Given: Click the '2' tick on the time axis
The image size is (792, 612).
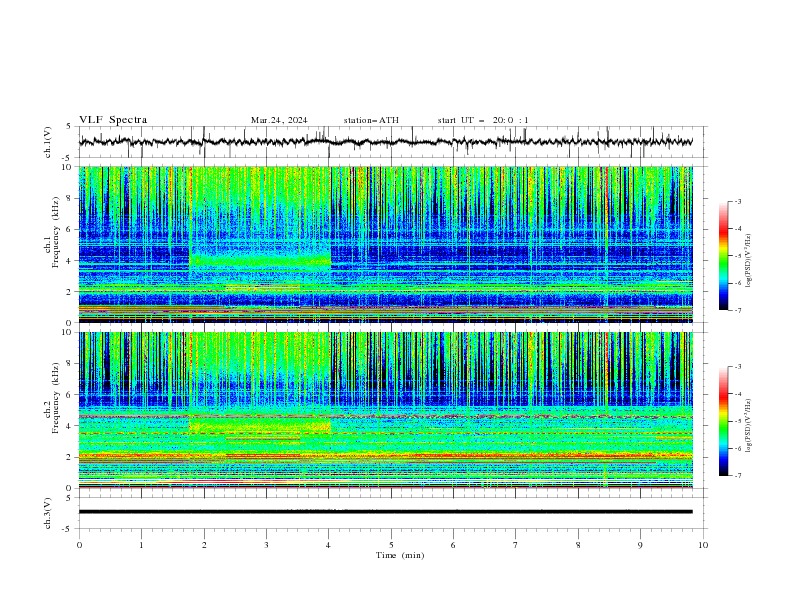Looking at the screenshot, I should pyautogui.click(x=204, y=545).
